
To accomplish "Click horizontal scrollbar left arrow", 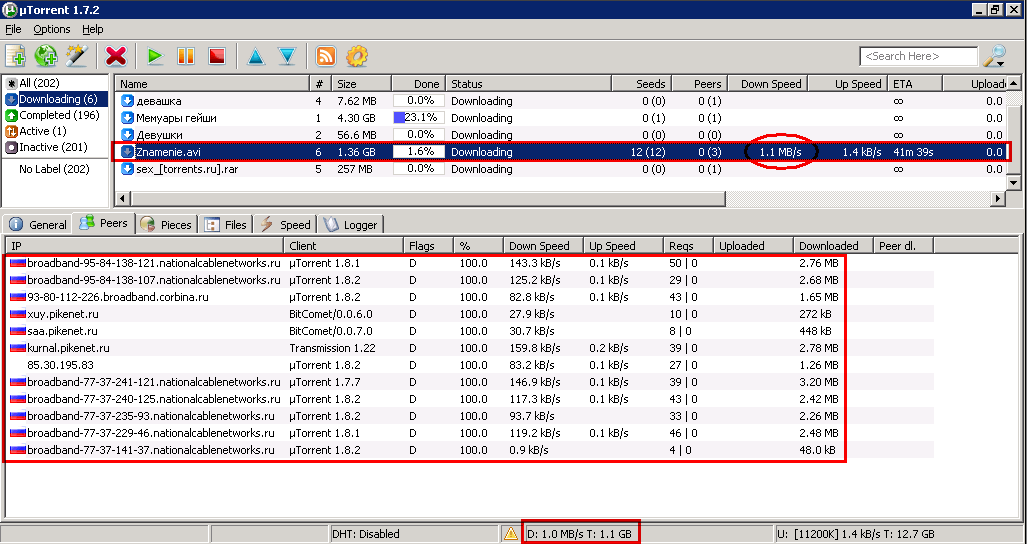I will tap(122, 198).
